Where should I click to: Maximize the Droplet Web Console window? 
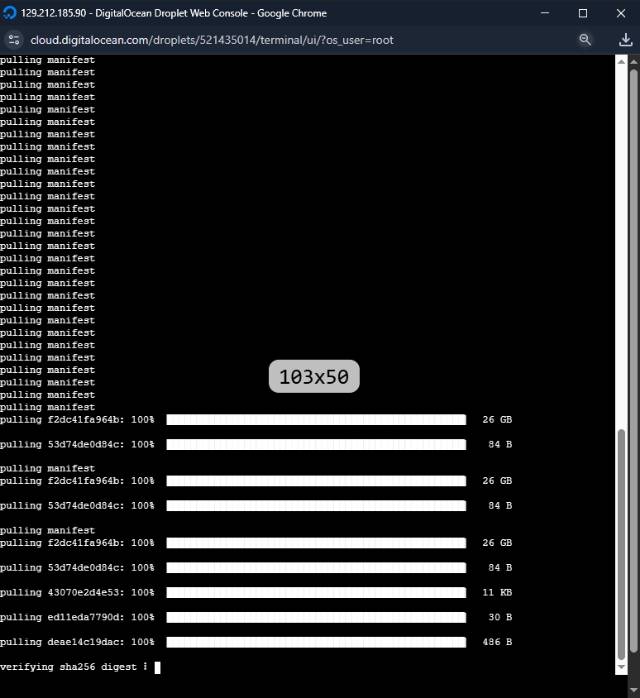click(x=583, y=13)
